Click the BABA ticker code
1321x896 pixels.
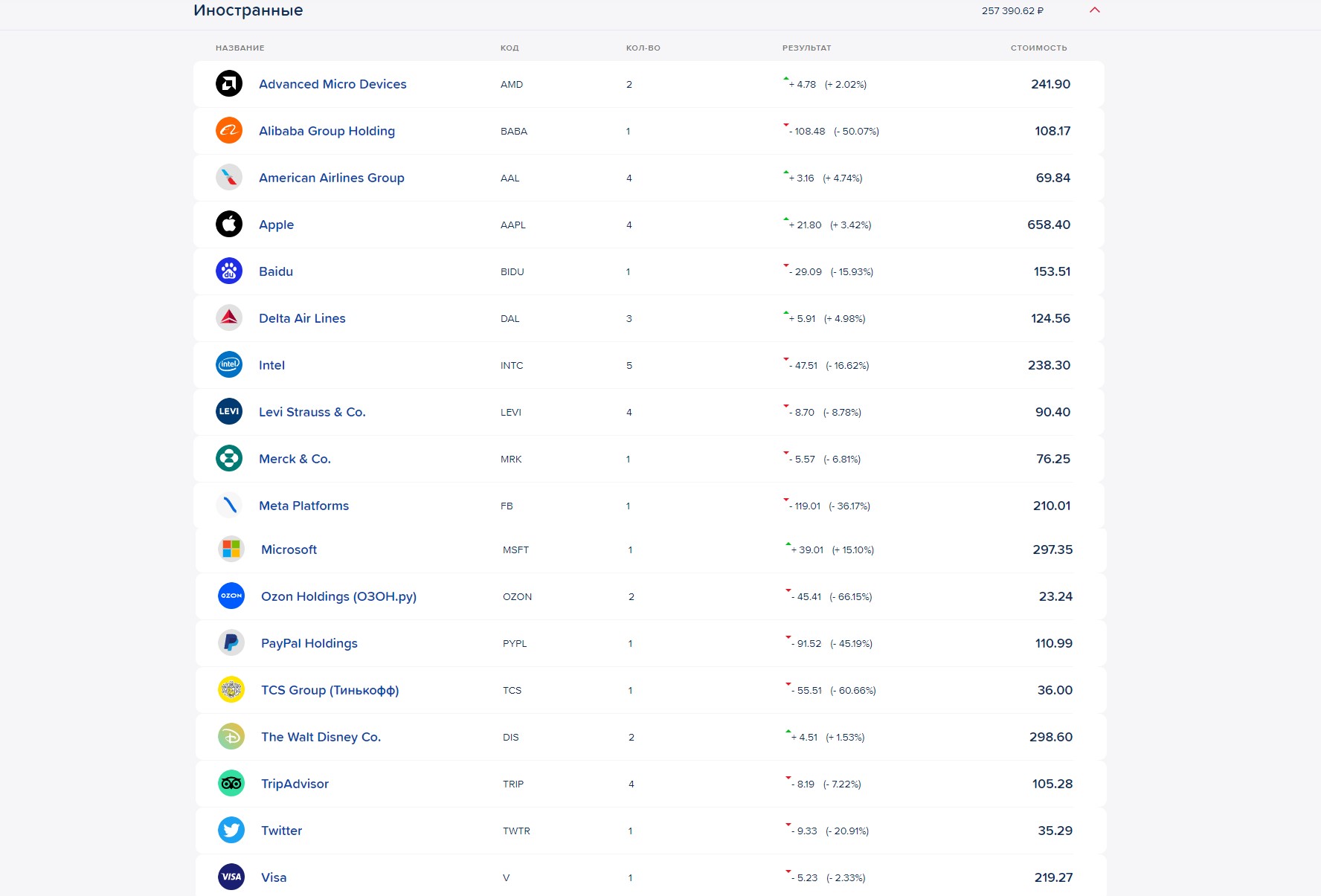[514, 131]
